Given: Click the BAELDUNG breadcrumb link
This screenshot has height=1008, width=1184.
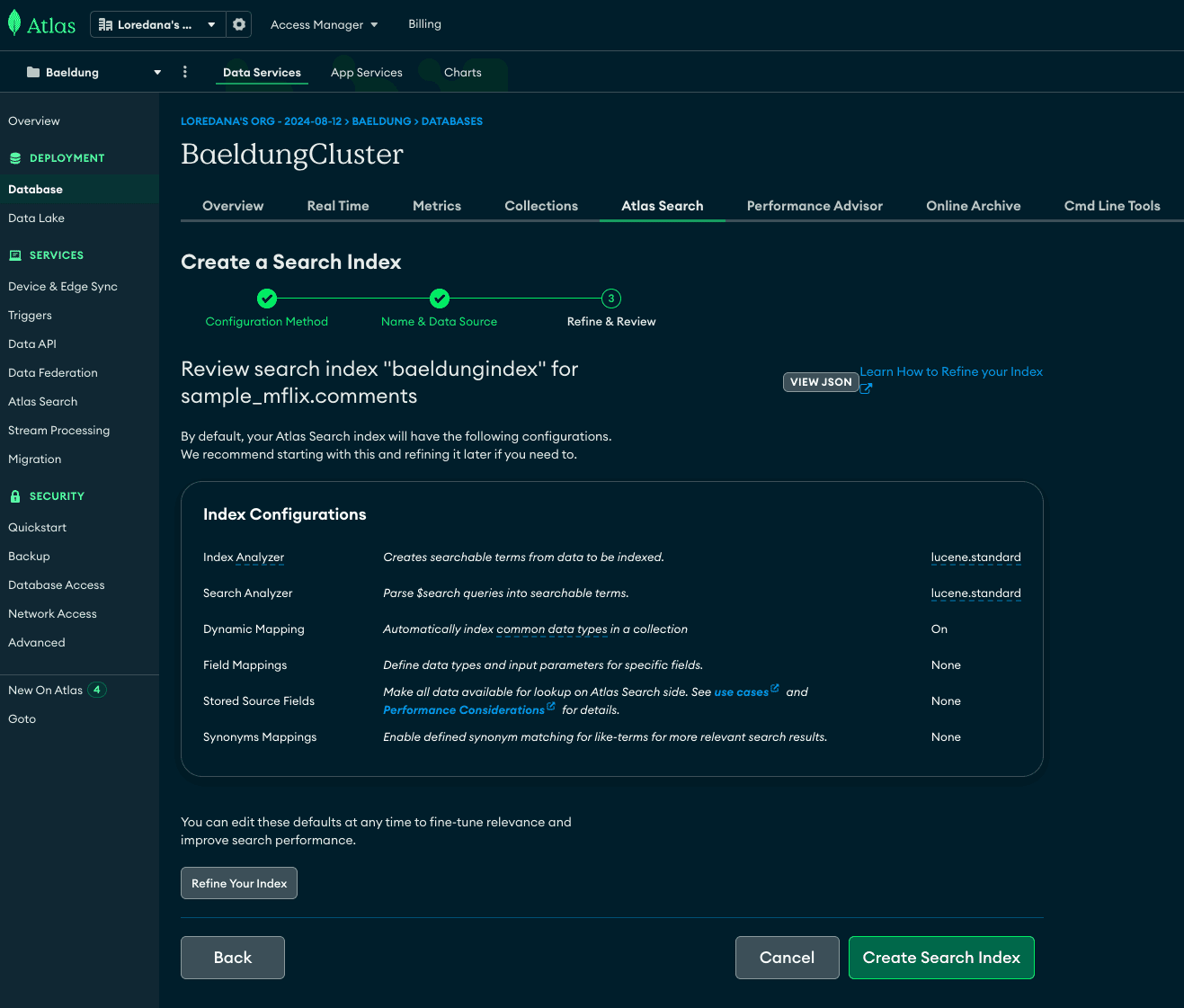Looking at the screenshot, I should point(381,121).
